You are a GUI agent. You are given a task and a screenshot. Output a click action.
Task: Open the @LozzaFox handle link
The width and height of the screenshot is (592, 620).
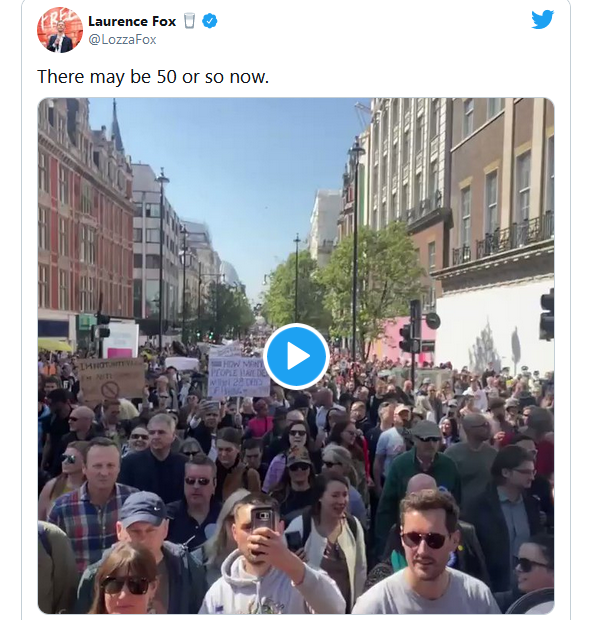(x=122, y=40)
